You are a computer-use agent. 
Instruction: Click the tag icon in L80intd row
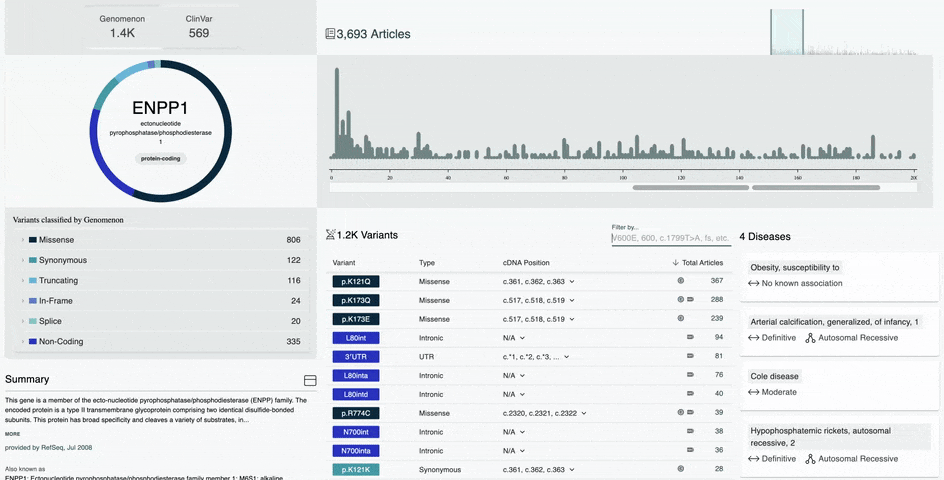click(690, 394)
